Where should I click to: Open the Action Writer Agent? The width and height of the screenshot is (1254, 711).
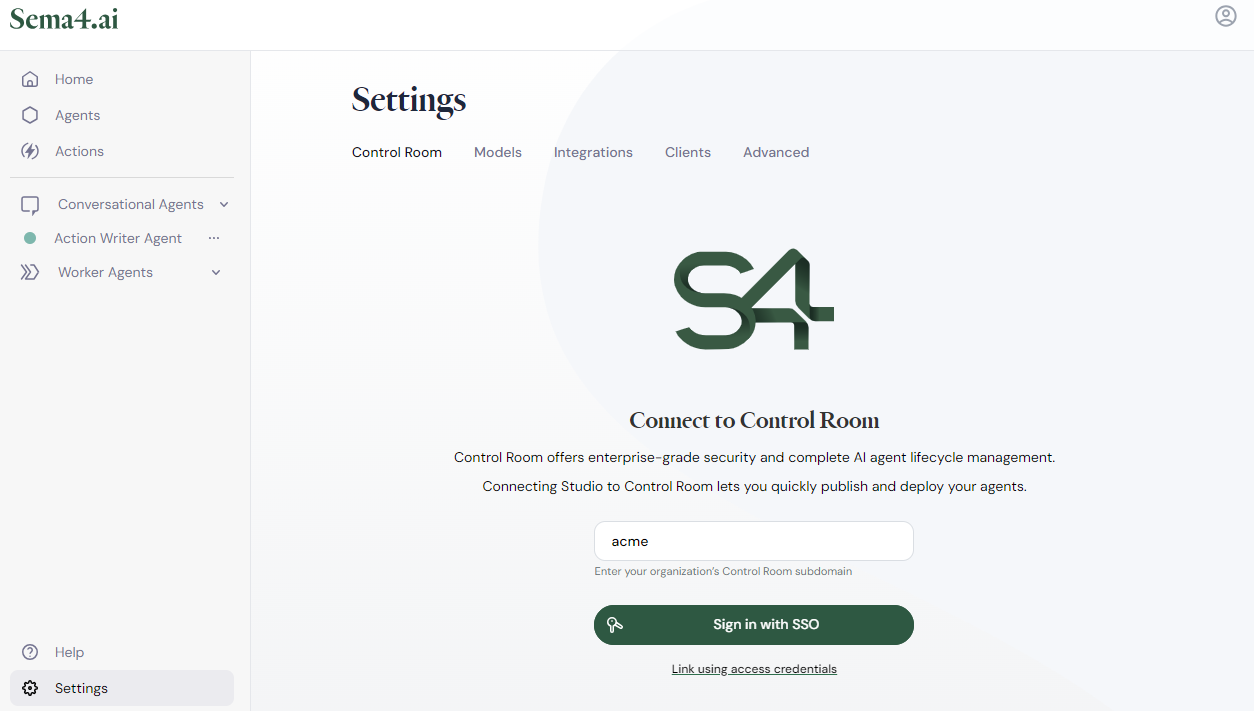point(118,238)
